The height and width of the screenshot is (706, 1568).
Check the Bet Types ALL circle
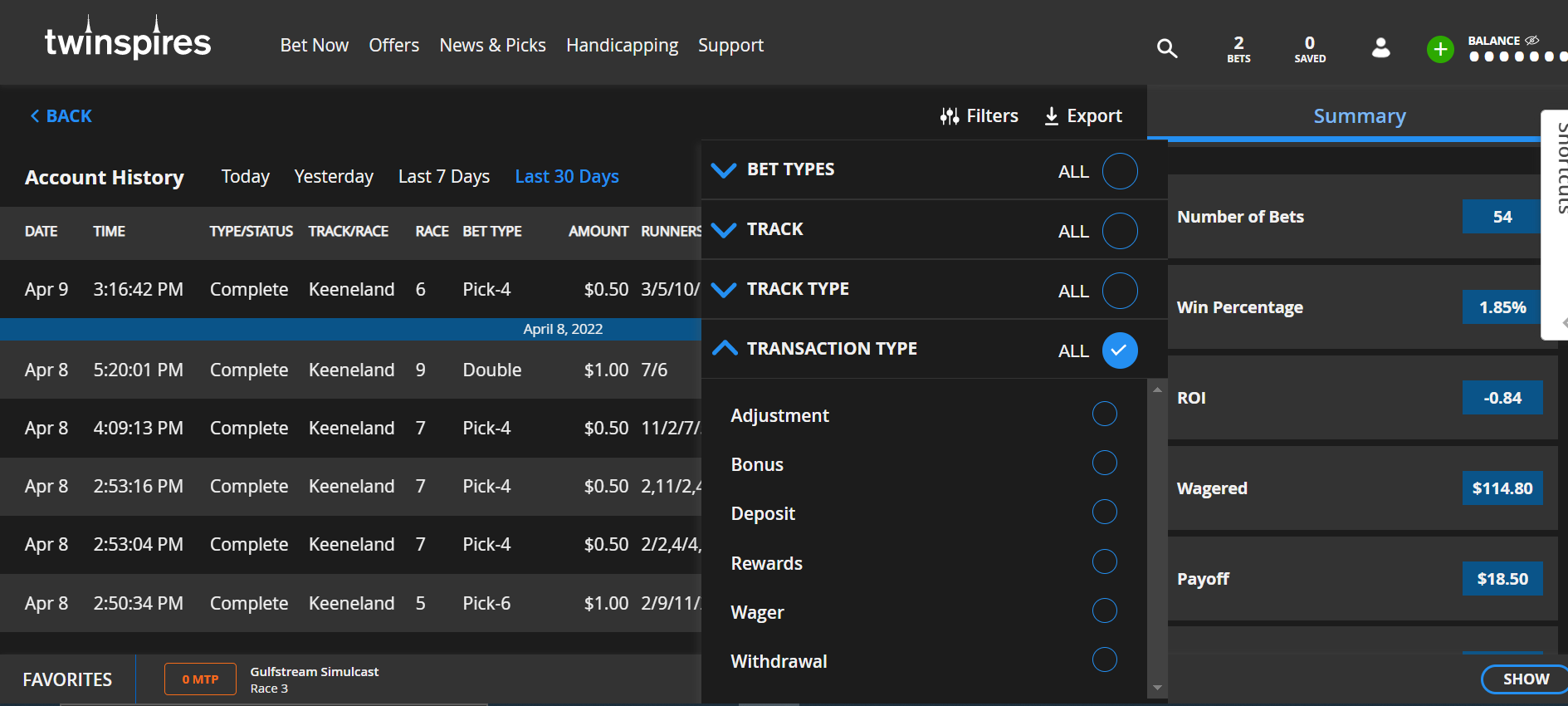click(x=1120, y=171)
